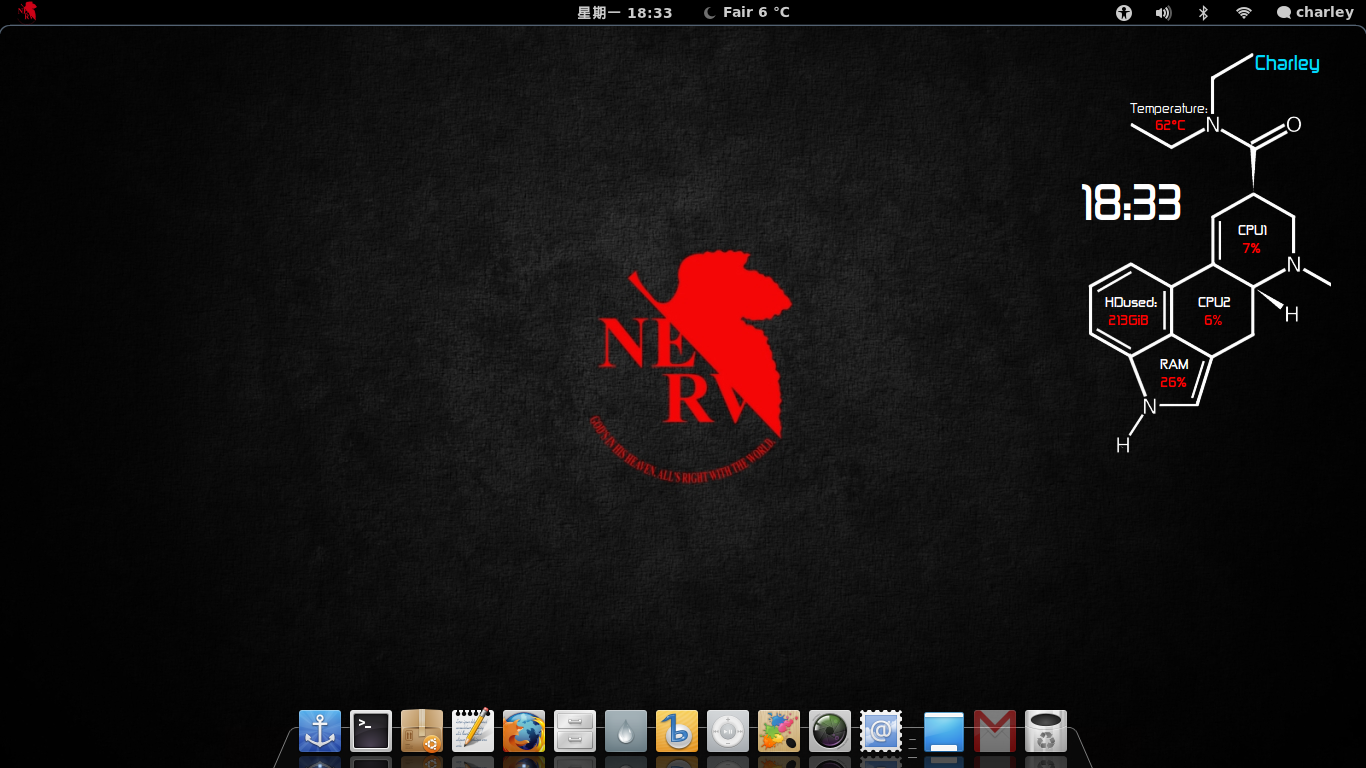The width and height of the screenshot is (1366, 768).
Task: Click the CPU1 7% readout
Action: pos(1252,239)
